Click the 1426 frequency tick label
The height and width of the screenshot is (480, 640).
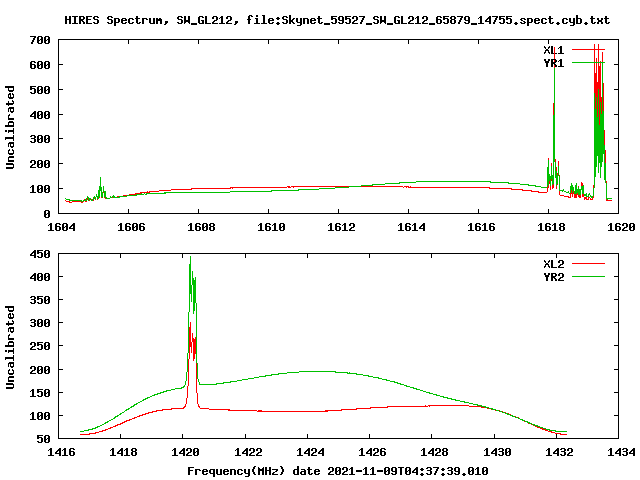(372, 452)
